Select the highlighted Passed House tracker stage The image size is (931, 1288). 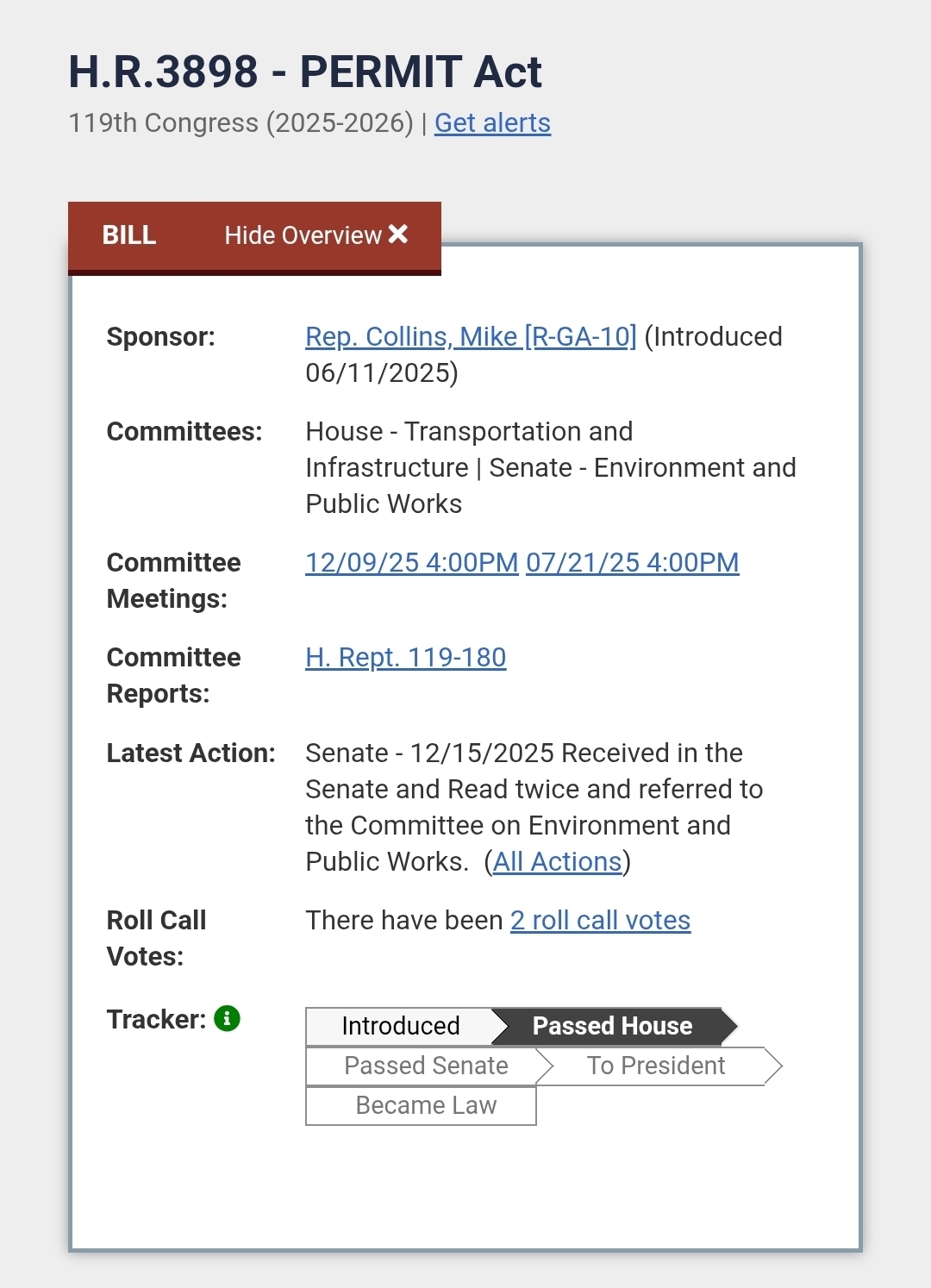click(x=612, y=1026)
